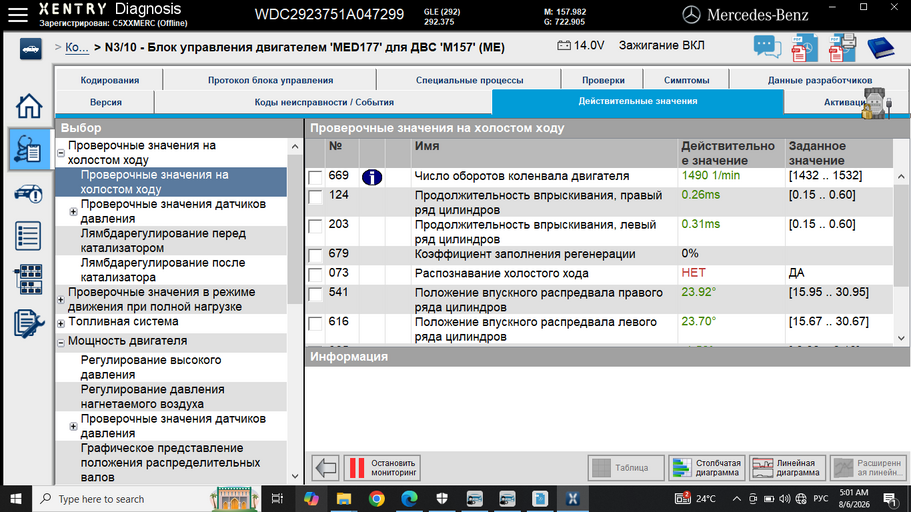911x512 pixels.
Task: Open the 'Симптомы' tab
Action: (687, 80)
